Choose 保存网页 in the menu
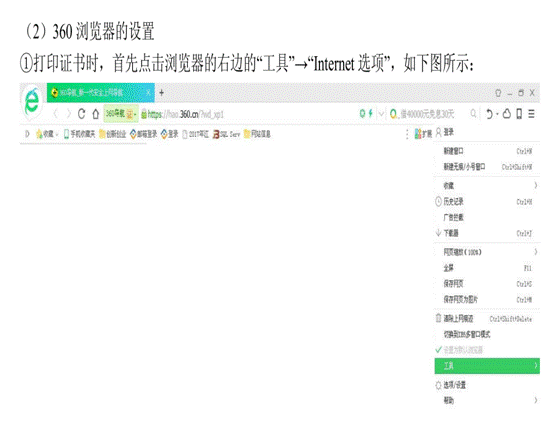553x431 pixels. click(x=487, y=284)
